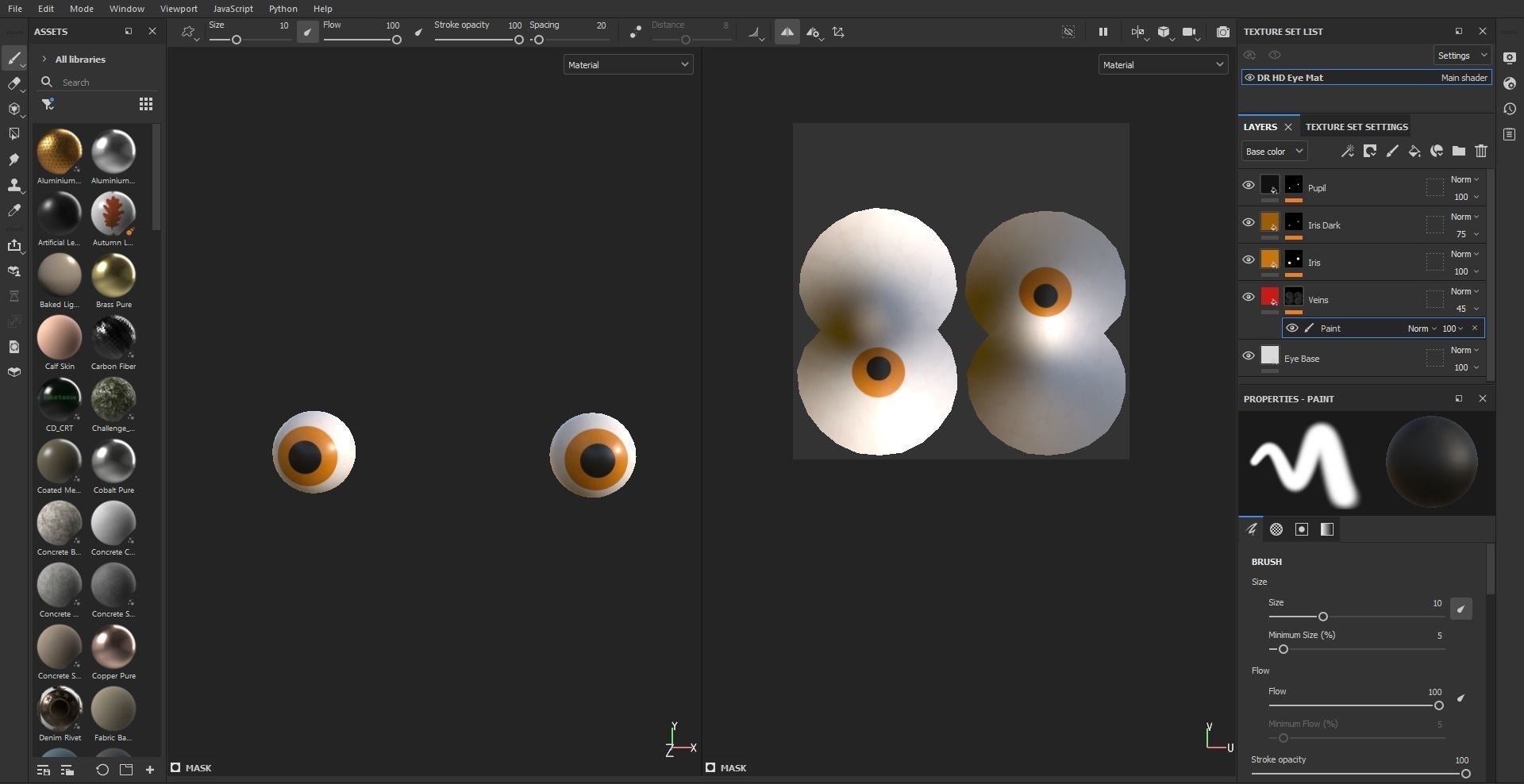This screenshot has height=784, width=1524.
Task: Switch to Texture Set Settings tab
Action: click(x=1357, y=127)
